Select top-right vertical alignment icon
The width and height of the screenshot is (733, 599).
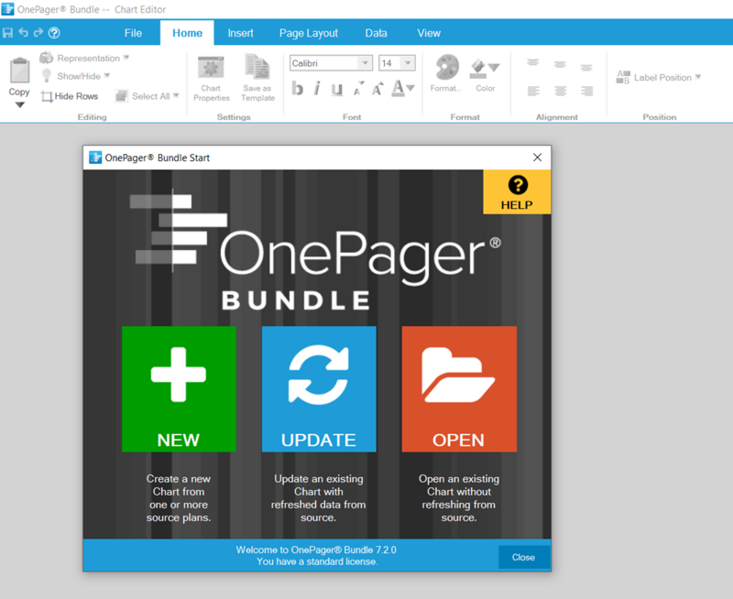pyautogui.click(x=587, y=67)
